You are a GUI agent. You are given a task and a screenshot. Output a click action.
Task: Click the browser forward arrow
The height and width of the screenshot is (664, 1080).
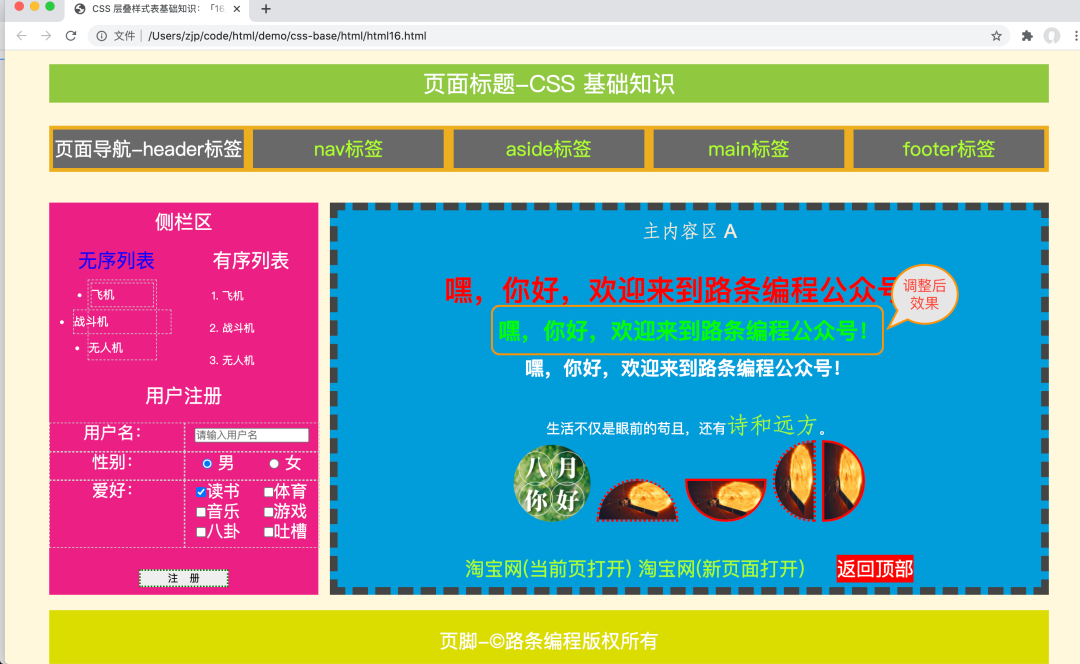point(46,36)
